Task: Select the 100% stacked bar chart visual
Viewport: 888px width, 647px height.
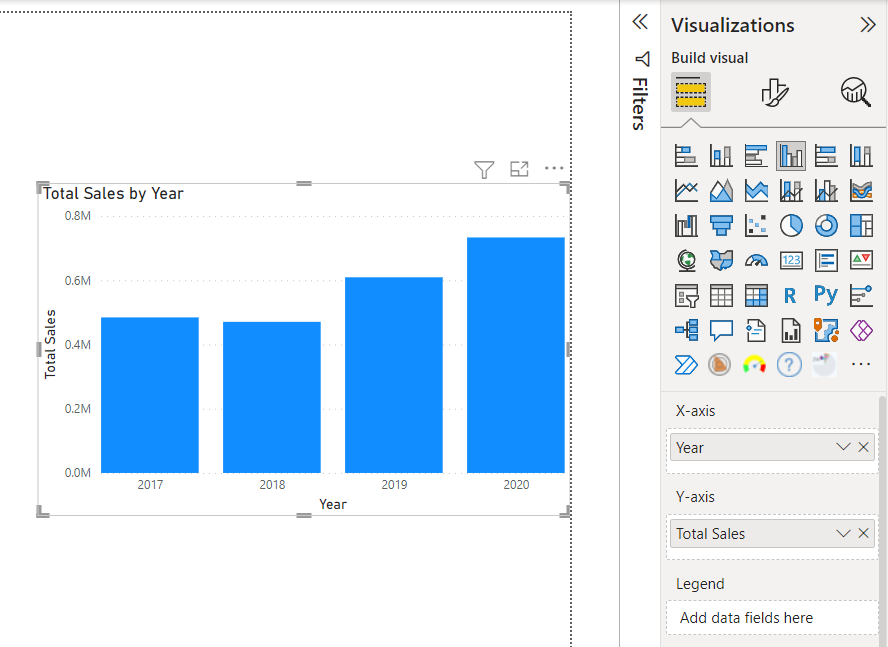Action: coord(826,155)
